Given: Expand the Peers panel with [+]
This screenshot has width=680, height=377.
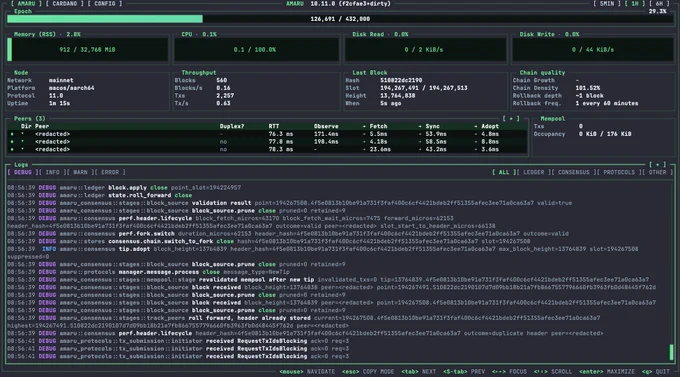Looking at the screenshot, I should pos(511,118).
